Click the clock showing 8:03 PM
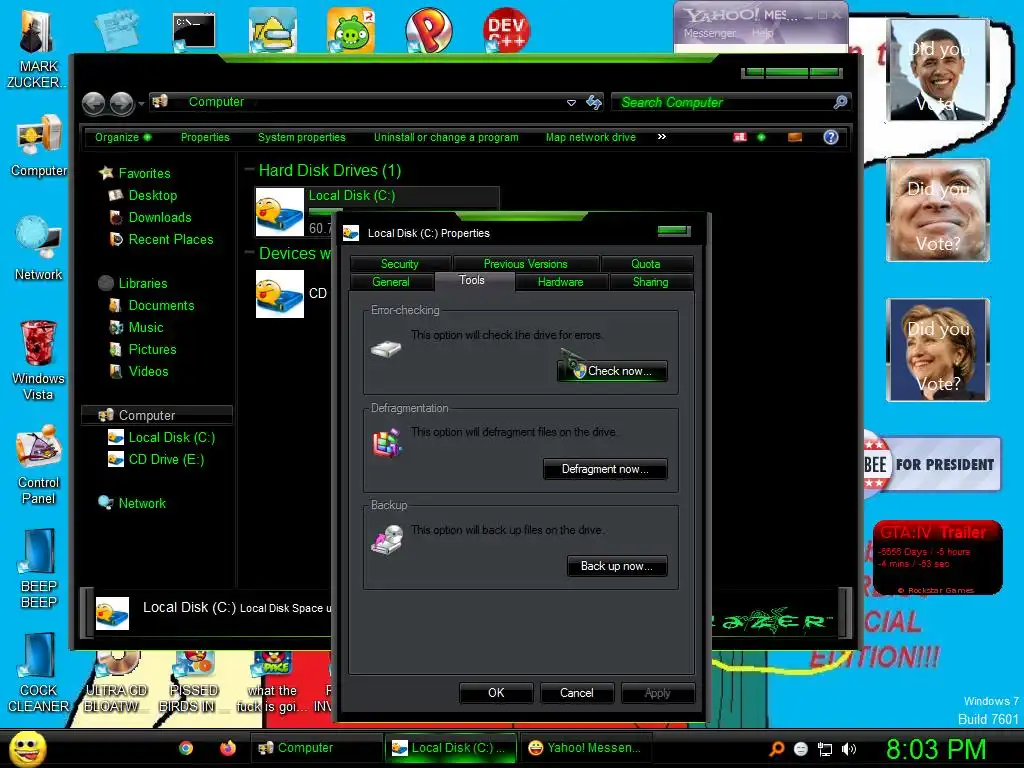Screen dimensions: 1024x768 (x=936, y=749)
